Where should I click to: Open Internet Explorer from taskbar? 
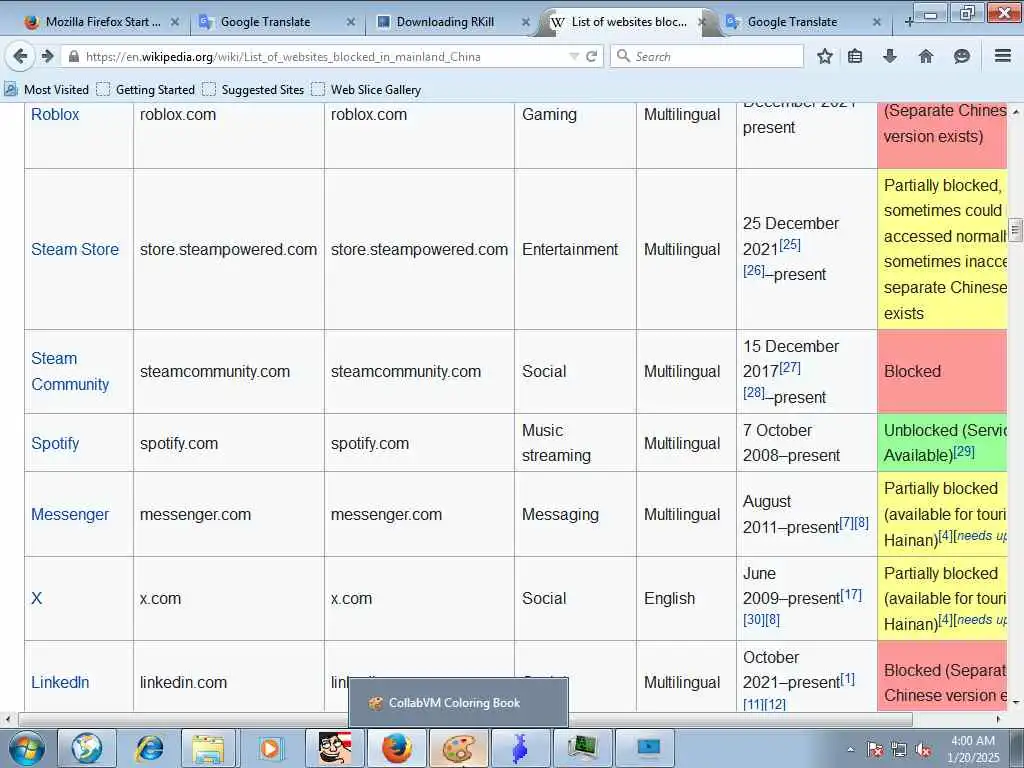(x=149, y=748)
